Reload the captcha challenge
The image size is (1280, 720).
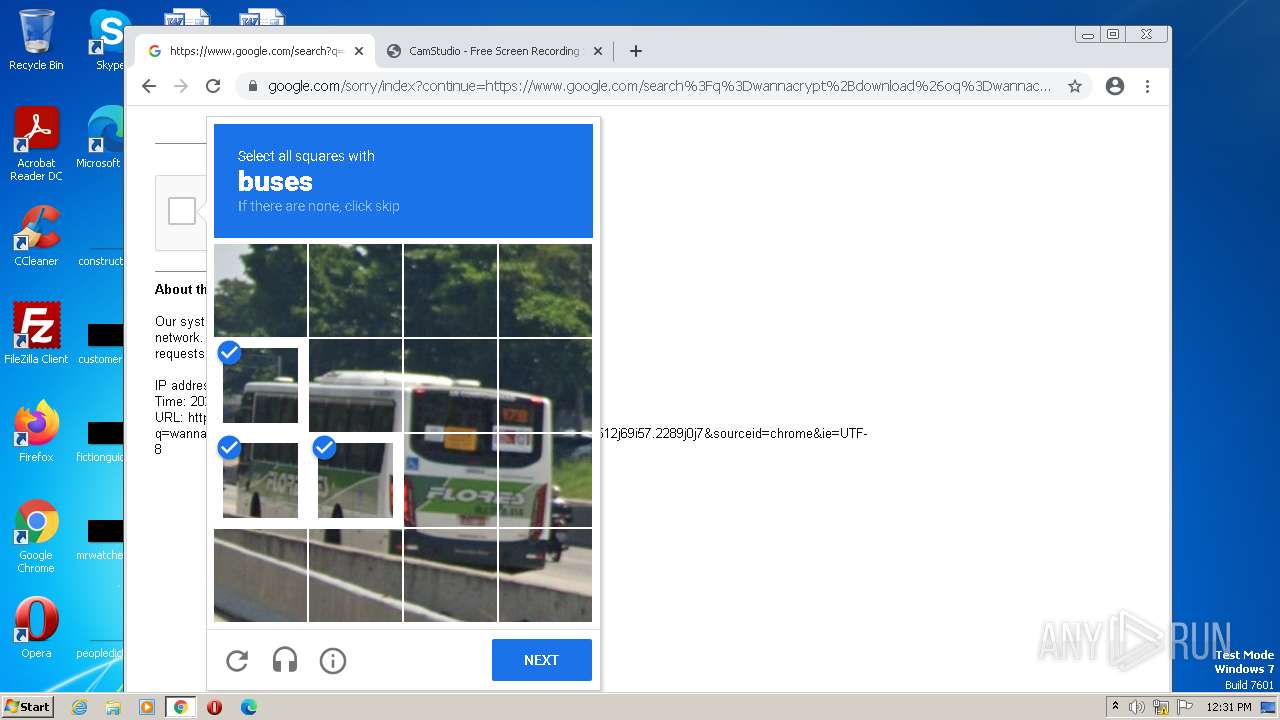pos(237,660)
